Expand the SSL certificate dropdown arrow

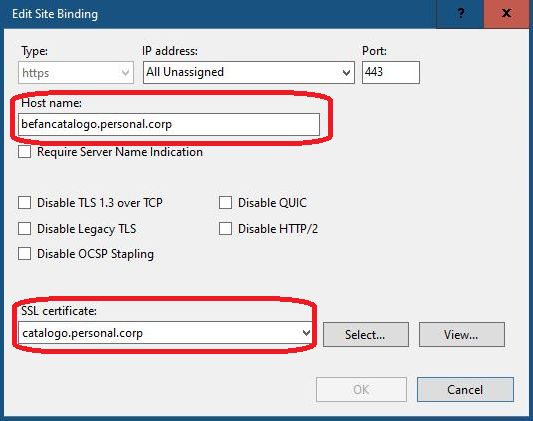[306, 333]
